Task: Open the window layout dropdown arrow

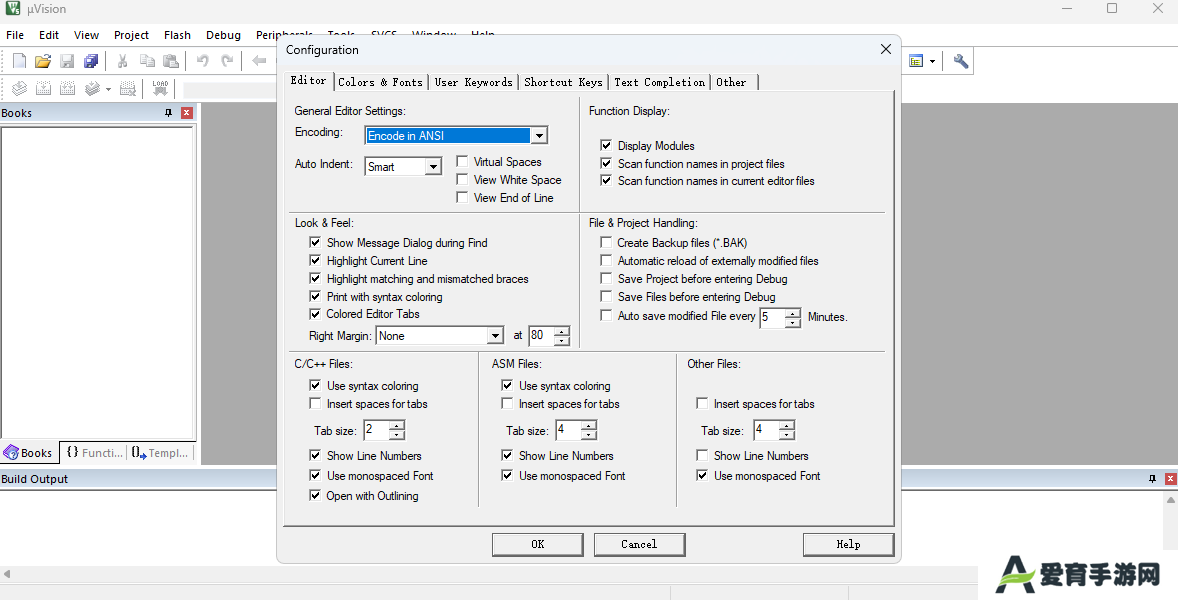Action: coord(932,62)
